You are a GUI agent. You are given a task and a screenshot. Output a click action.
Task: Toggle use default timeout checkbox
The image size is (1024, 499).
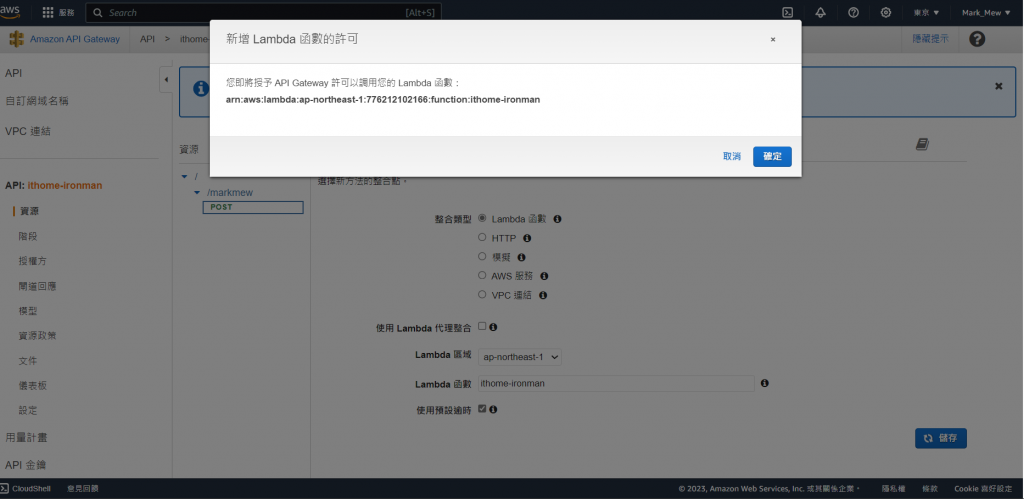coord(482,409)
